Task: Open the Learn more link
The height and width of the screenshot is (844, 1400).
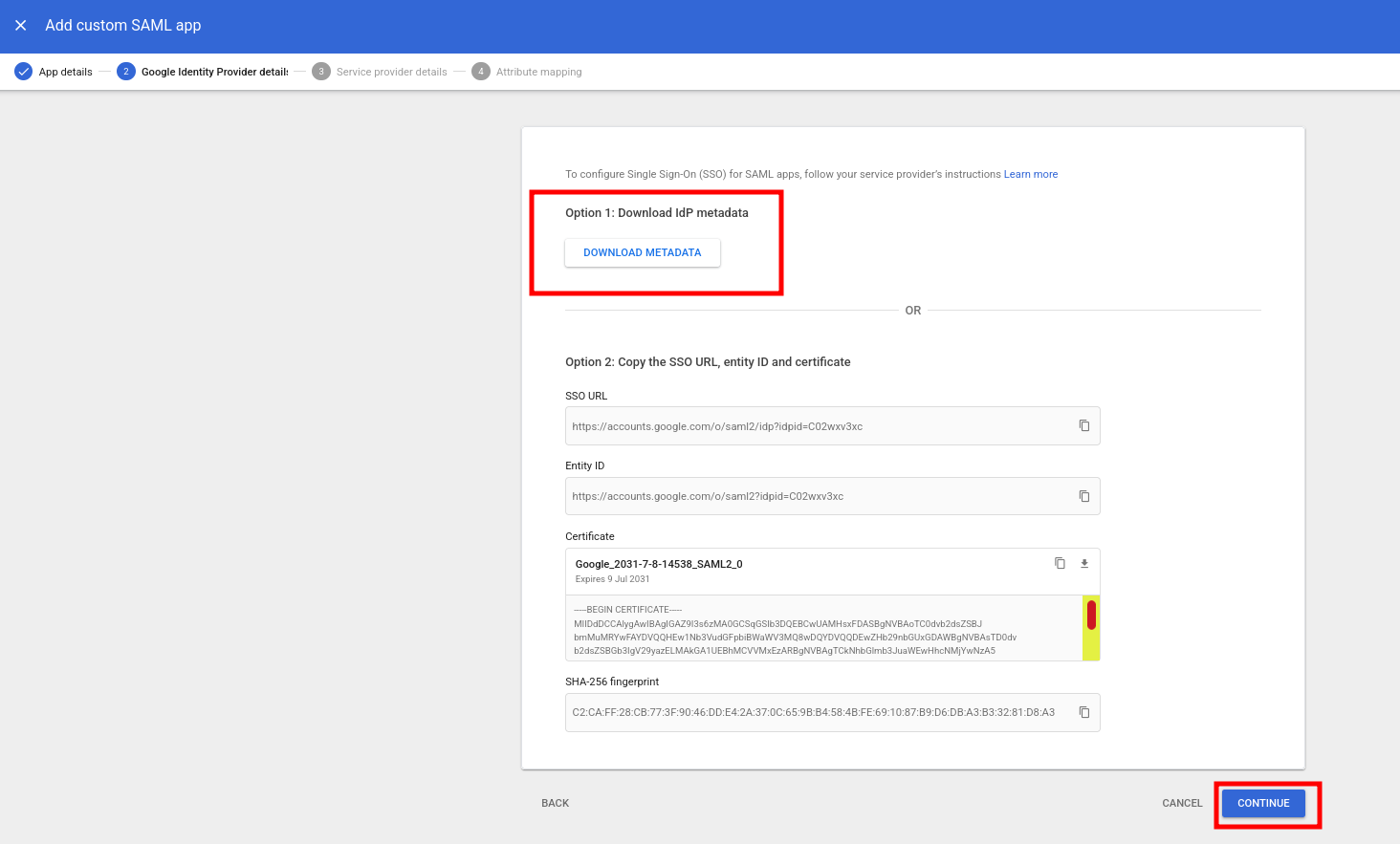Action: tap(1031, 174)
